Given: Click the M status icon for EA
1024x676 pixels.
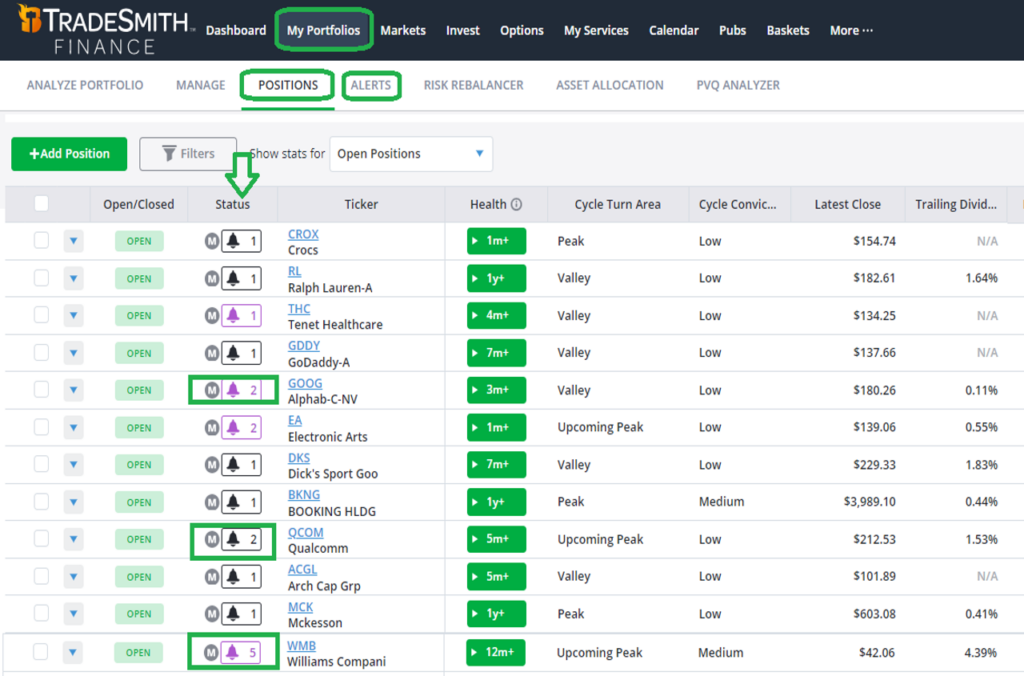Looking at the screenshot, I should pos(212,427).
